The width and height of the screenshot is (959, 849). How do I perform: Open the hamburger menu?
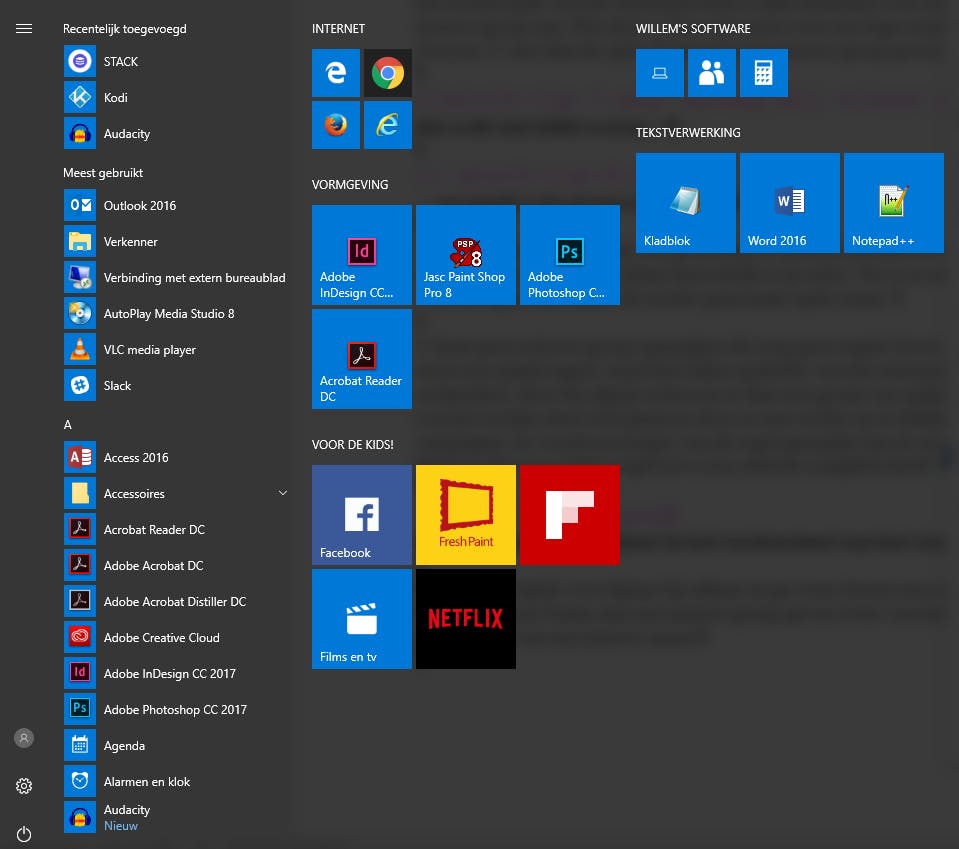(x=24, y=28)
